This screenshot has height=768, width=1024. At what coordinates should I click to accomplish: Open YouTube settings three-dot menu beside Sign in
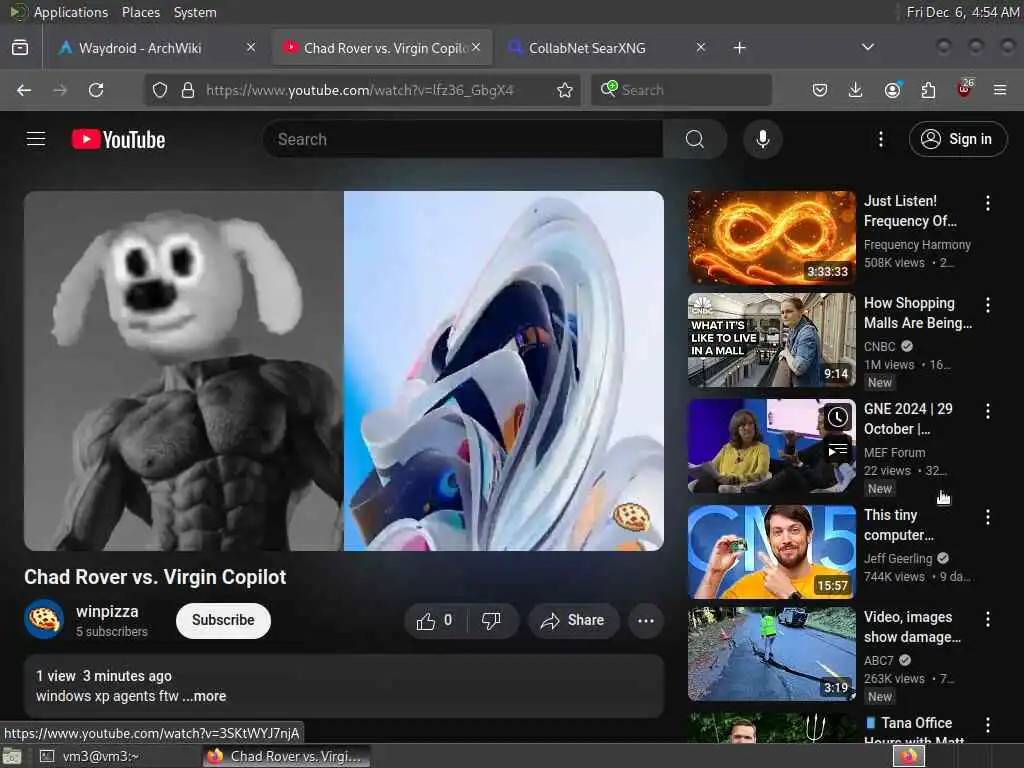881,139
